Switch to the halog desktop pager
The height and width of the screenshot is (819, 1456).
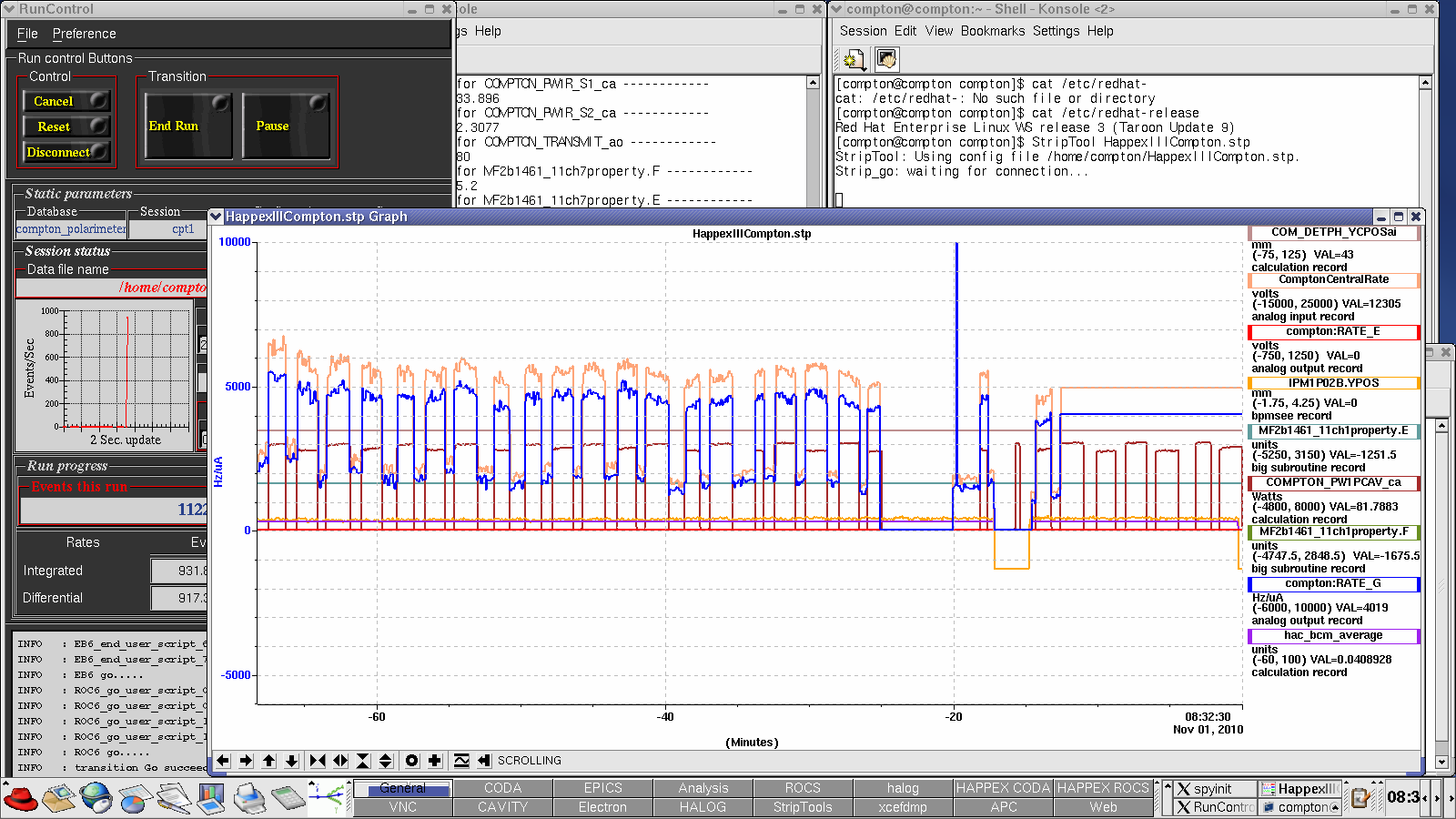pyautogui.click(x=903, y=788)
